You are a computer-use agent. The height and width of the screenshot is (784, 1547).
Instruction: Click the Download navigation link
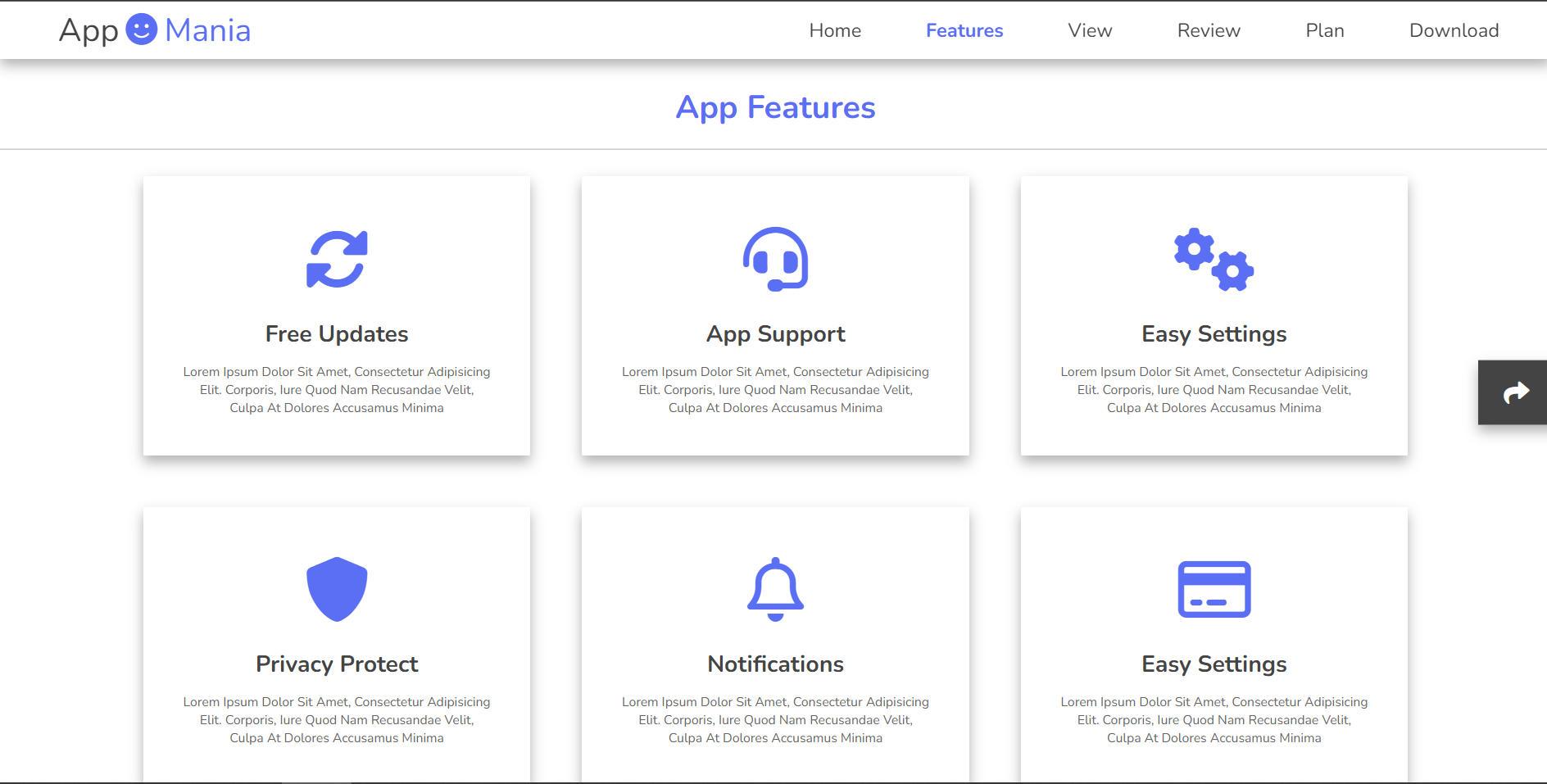pos(1454,30)
